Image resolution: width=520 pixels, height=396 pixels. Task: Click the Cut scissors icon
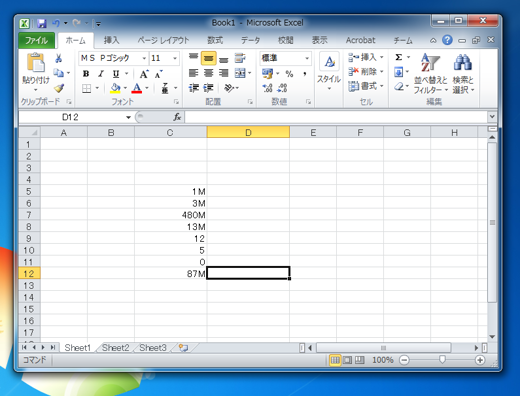[x=58, y=58]
